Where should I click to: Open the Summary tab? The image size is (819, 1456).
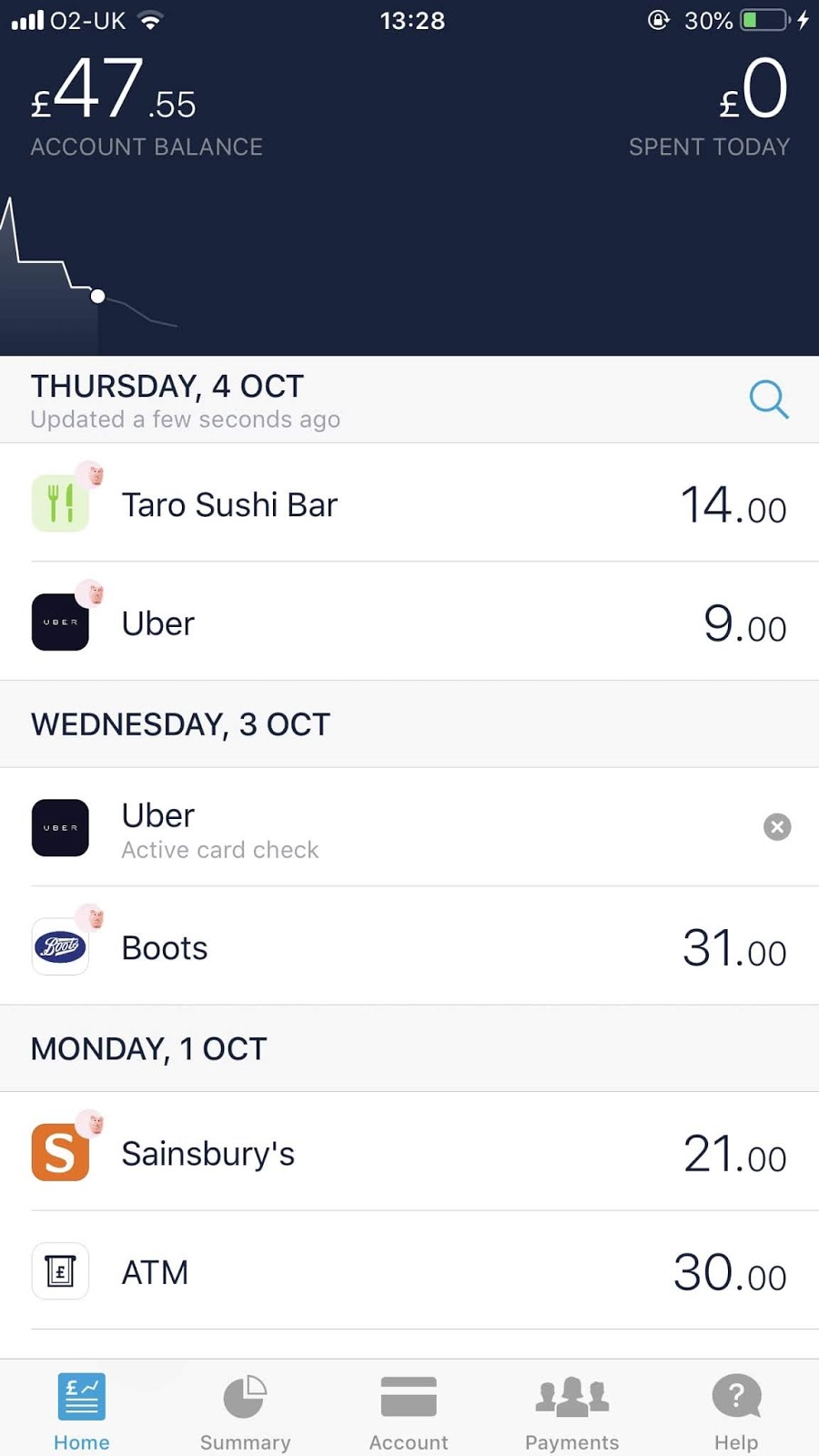coord(245,1411)
